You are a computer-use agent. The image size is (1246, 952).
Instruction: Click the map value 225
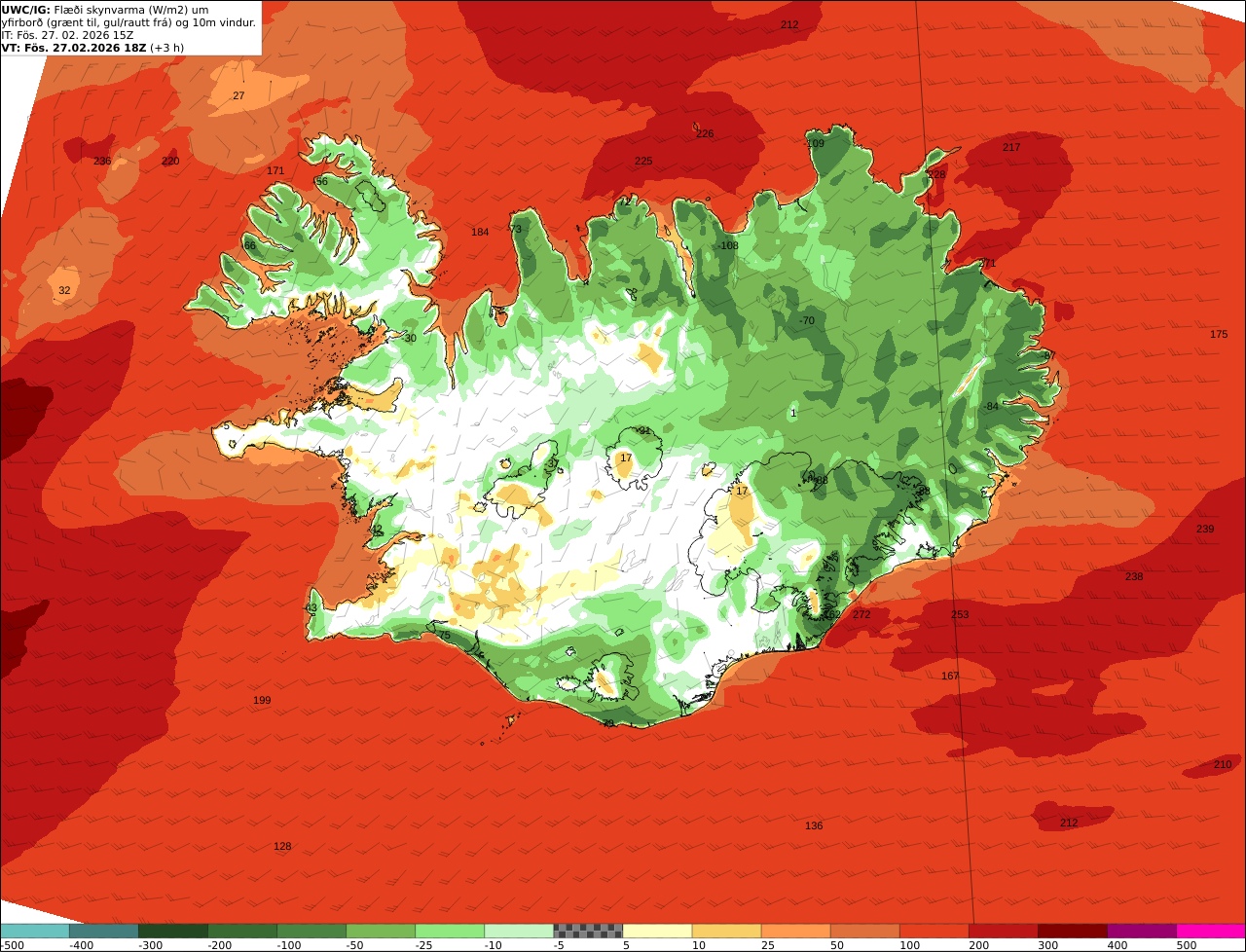pyautogui.click(x=643, y=162)
